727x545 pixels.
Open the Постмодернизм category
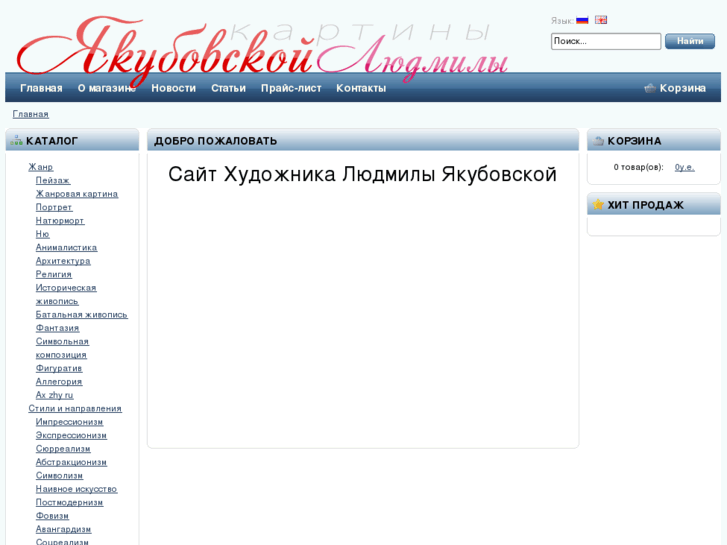70,503
